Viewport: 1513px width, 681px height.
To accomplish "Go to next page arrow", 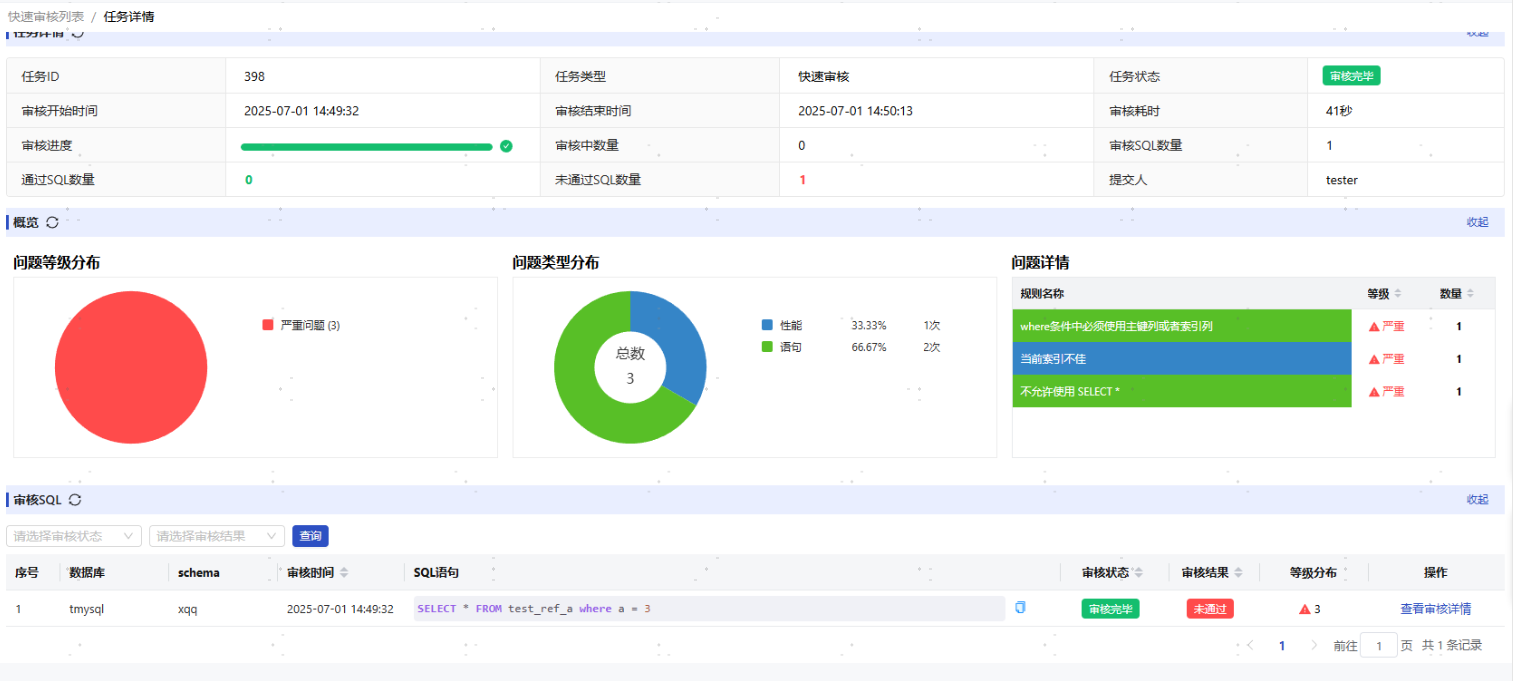I will point(1314,646).
